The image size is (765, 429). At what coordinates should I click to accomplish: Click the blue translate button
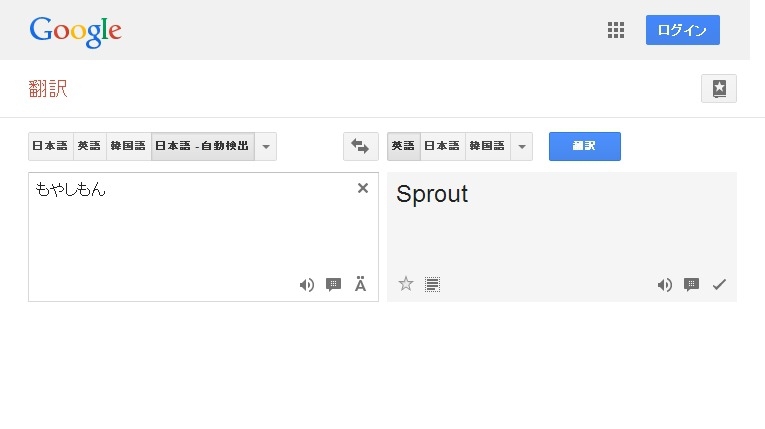click(x=584, y=146)
